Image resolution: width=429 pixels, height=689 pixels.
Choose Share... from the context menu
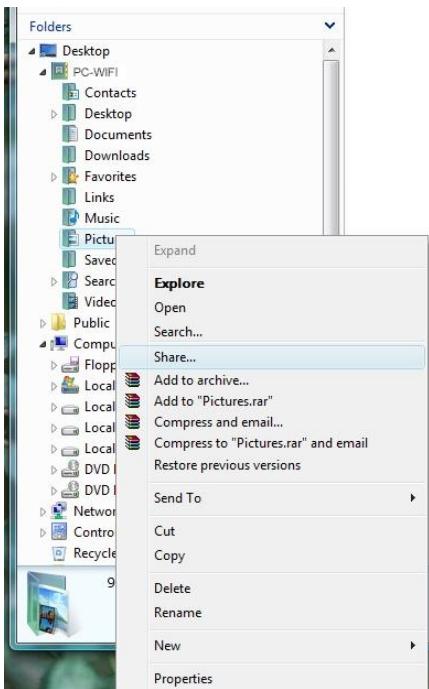click(x=273, y=357)
